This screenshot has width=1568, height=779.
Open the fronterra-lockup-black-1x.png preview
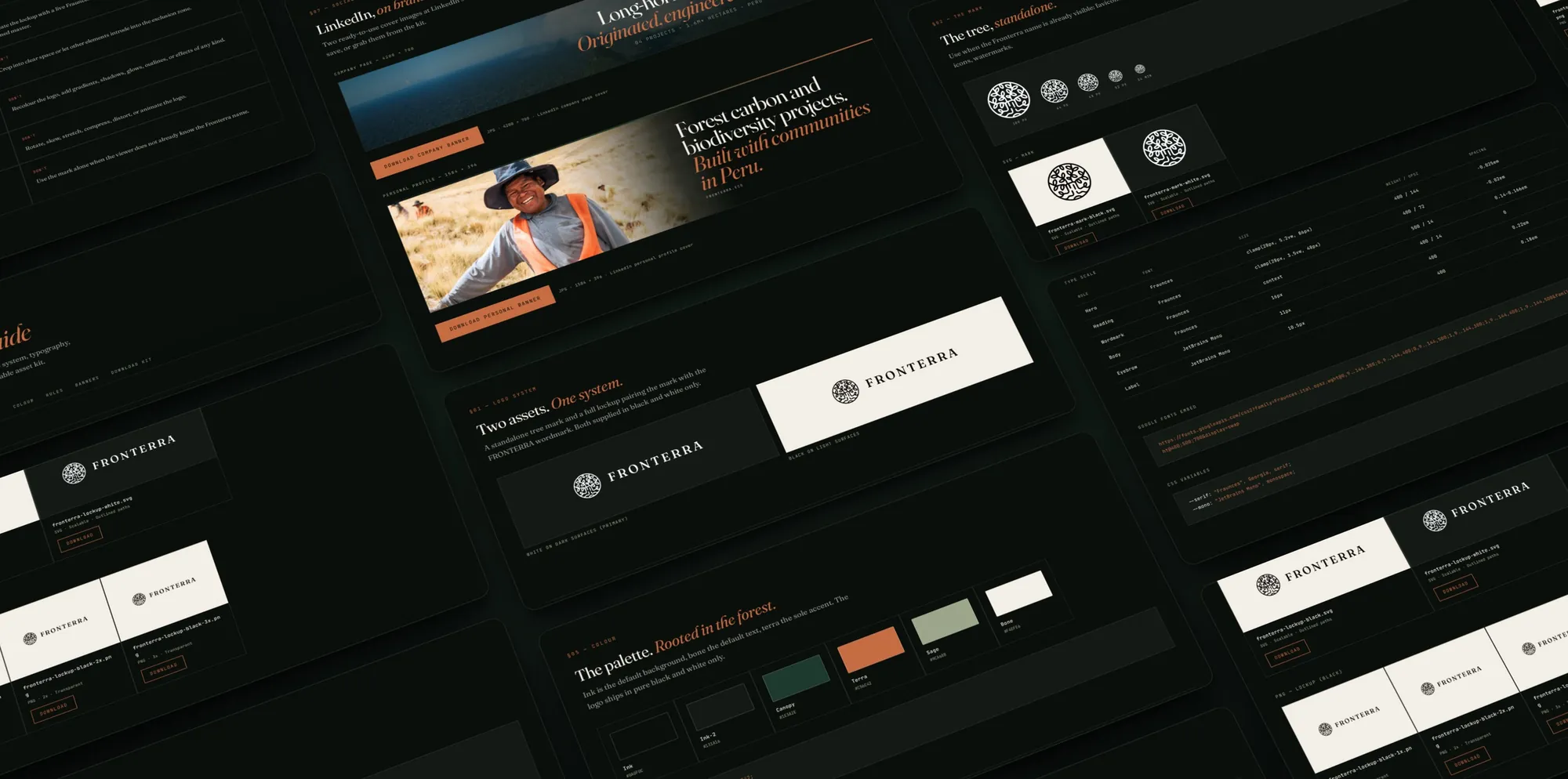[x=1350, y=720]
